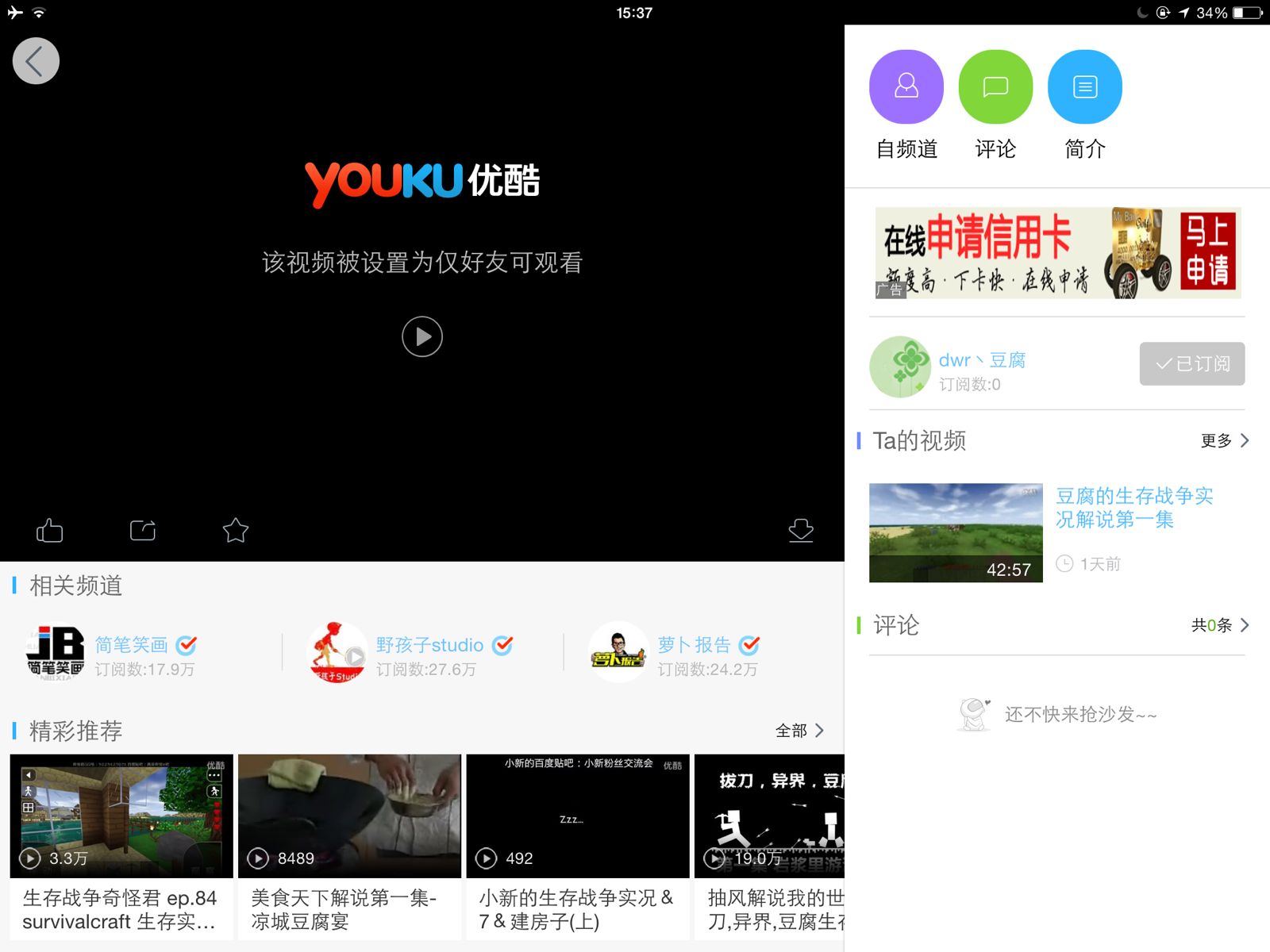Favorite the video with star icon
The width and height of the screenshot is (1270, 952).
[236, 530]
